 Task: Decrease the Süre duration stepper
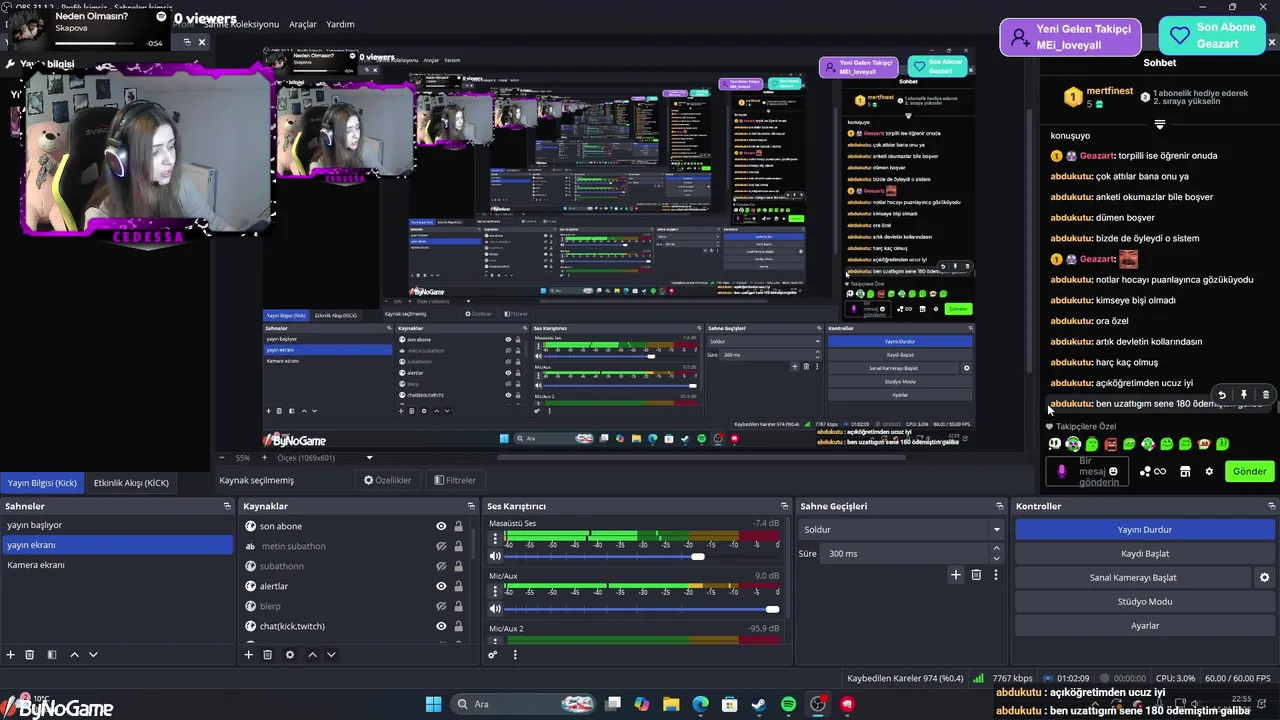(x=996, y=558)
